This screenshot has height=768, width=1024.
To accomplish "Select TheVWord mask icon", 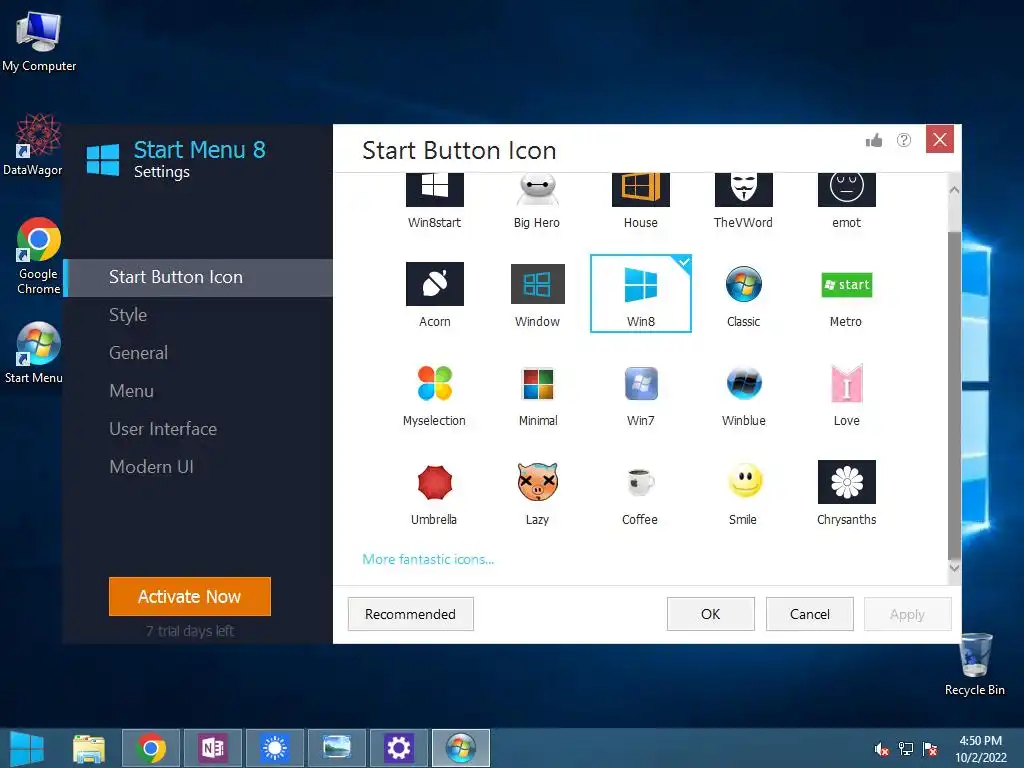I will (743, 201).
